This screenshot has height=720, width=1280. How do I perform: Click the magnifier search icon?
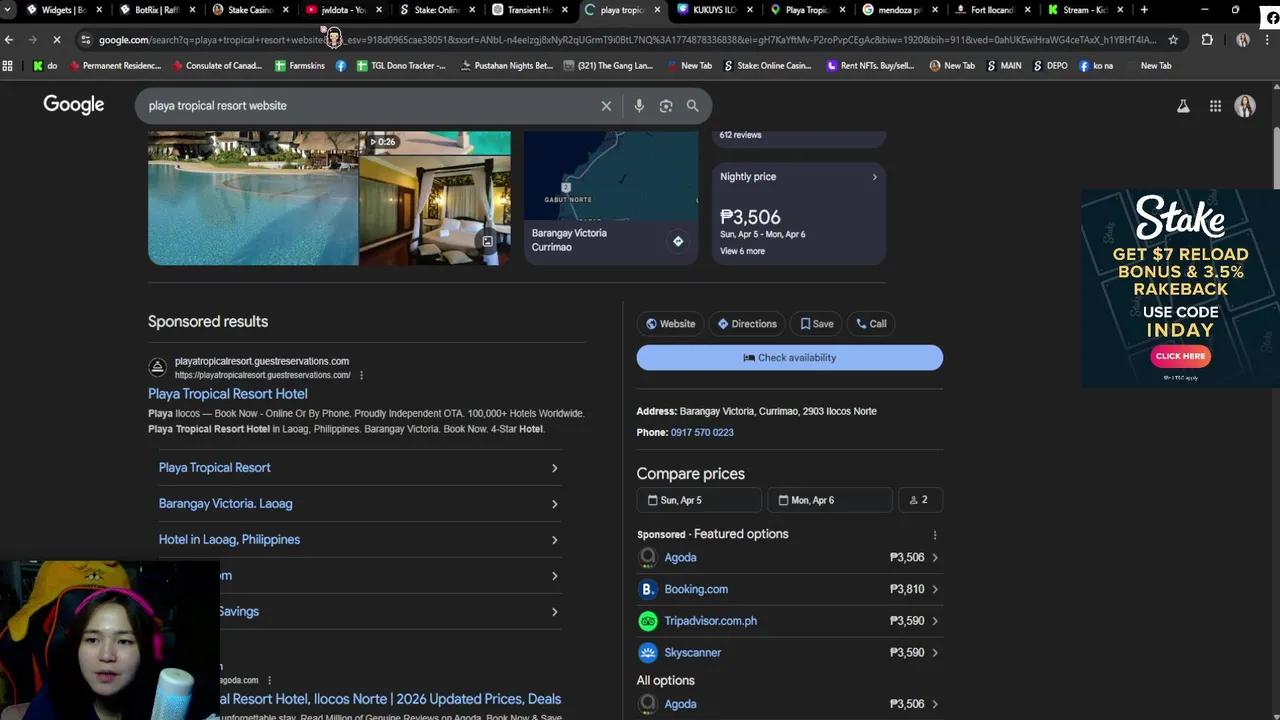(x=692, y=106)
